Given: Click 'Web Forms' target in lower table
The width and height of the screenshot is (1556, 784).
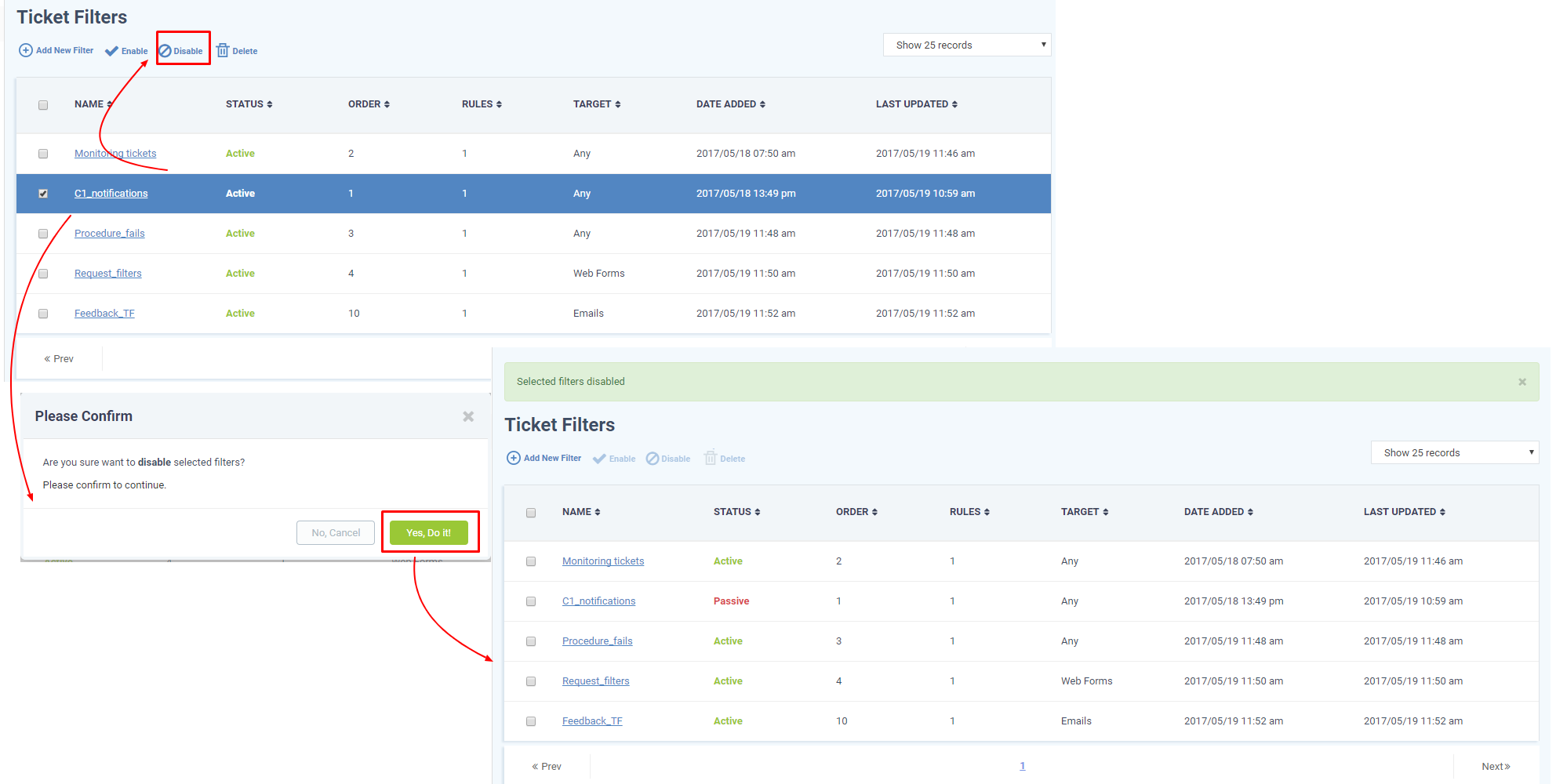Looking at the screenshot, I should coord(1086,681).
